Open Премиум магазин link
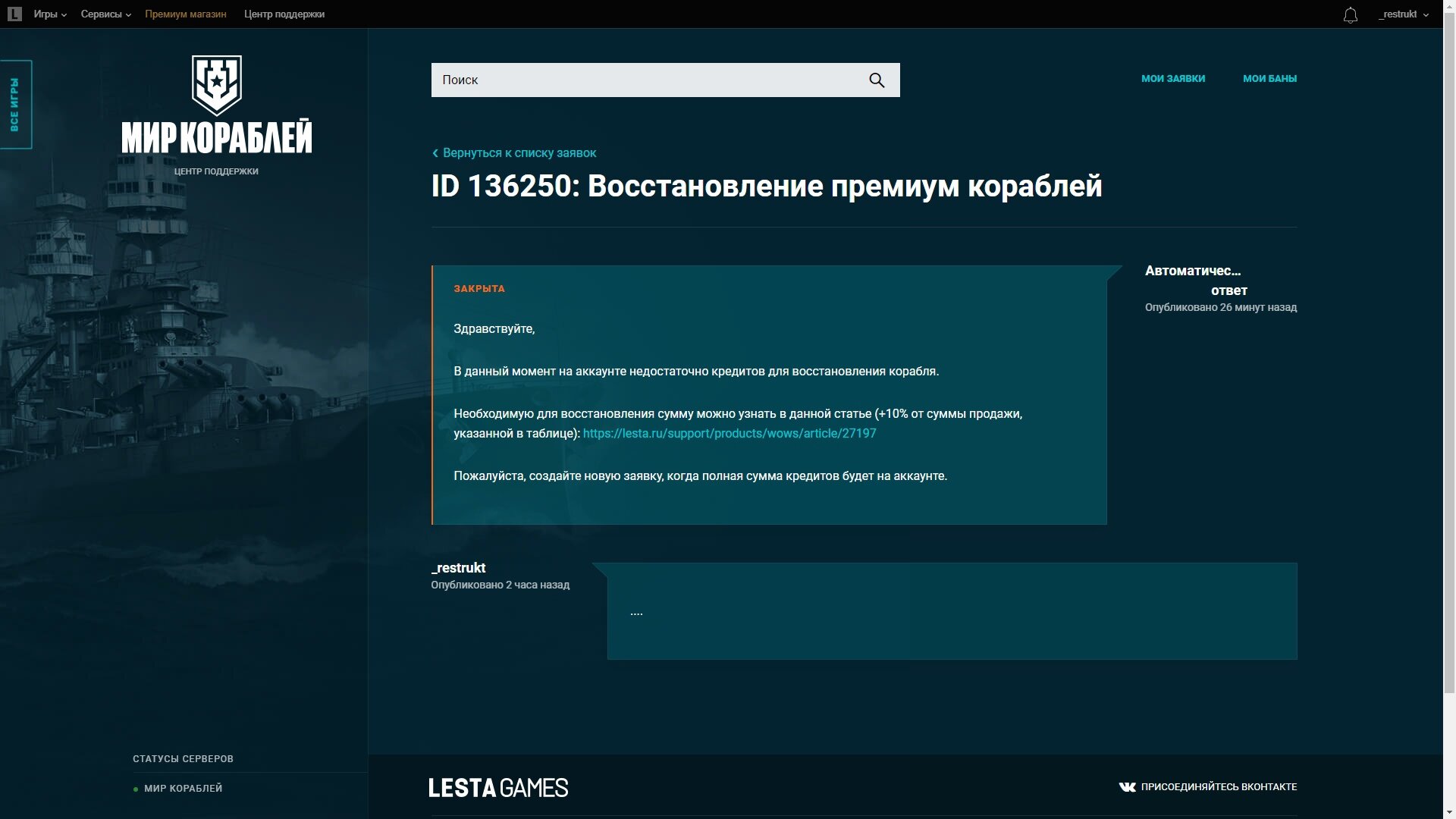 coord(186,14)
